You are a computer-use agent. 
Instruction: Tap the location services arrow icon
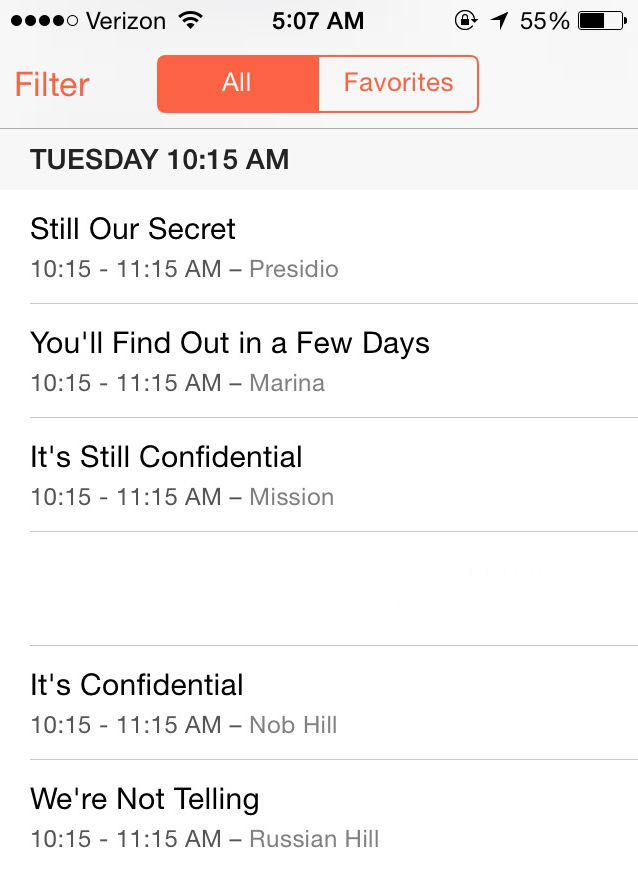tap(499, 20)
